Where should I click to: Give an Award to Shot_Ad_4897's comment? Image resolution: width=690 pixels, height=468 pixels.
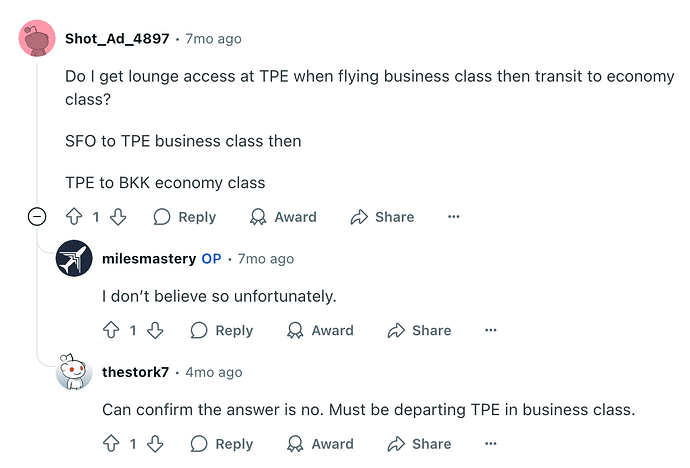(x=283, y=217)
